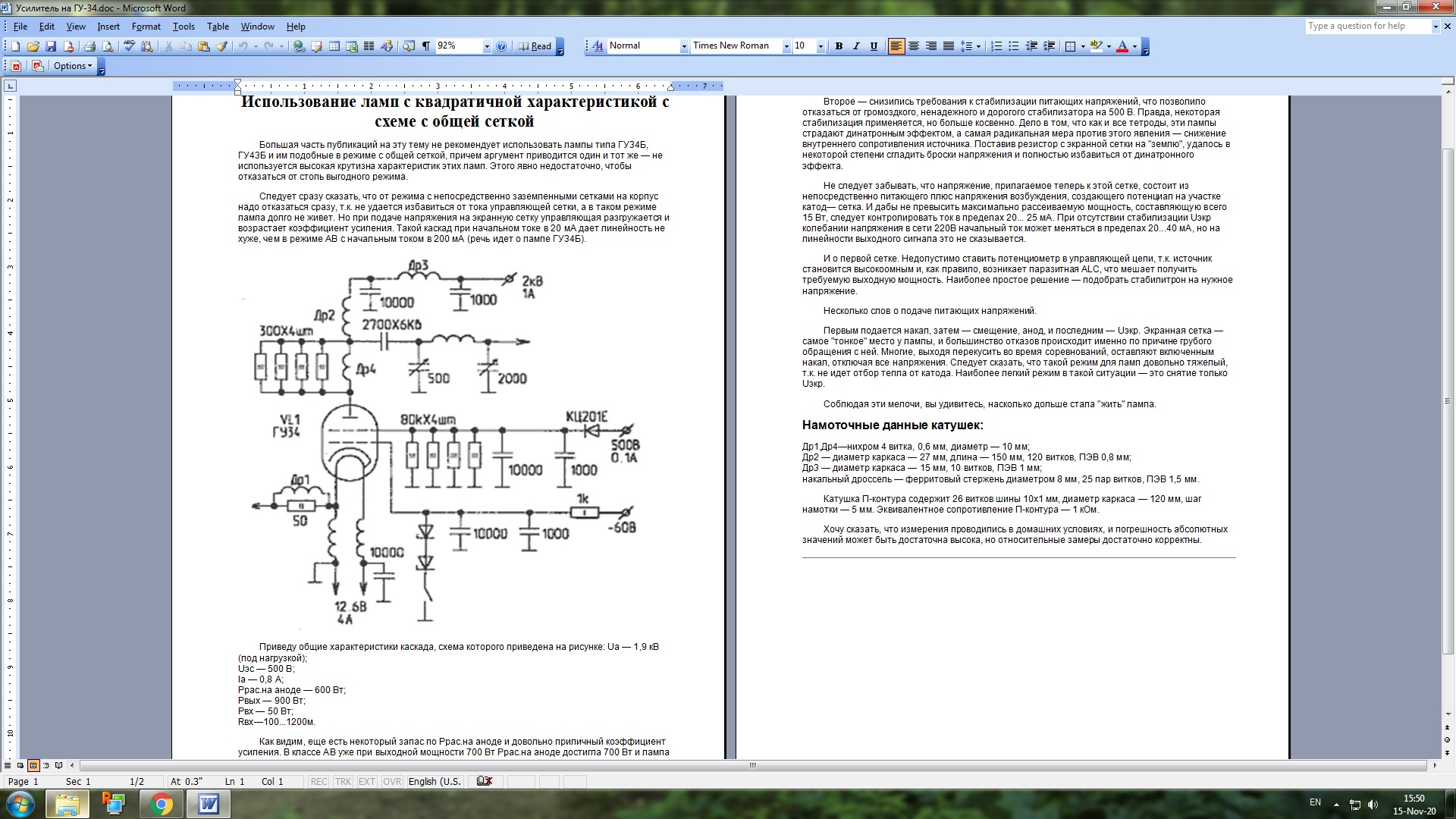
Task: Align text right
Action: [931, 46]
